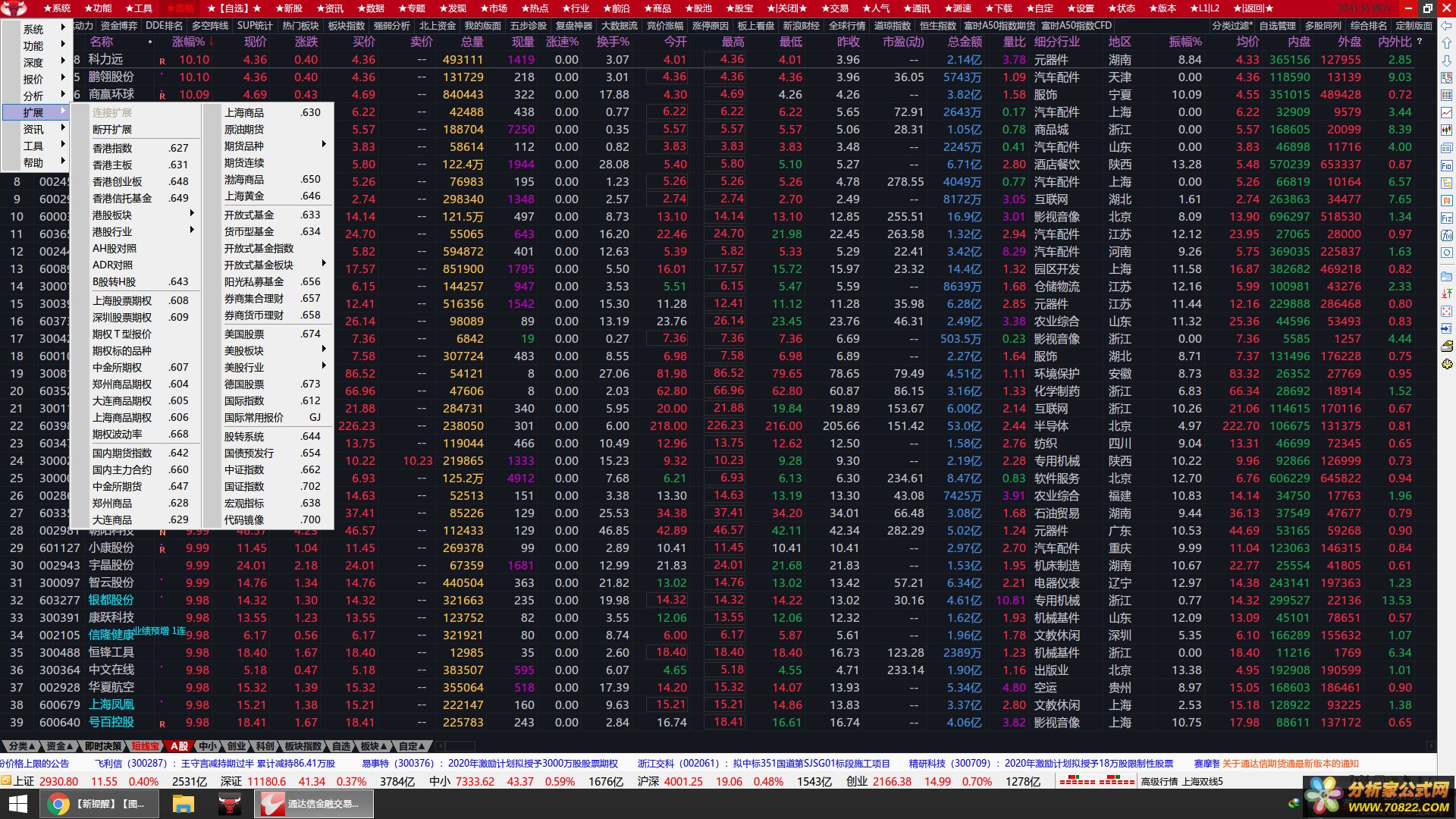
Task: Open the 分类▲ bottom tab menu
Action: pos(22,746)
